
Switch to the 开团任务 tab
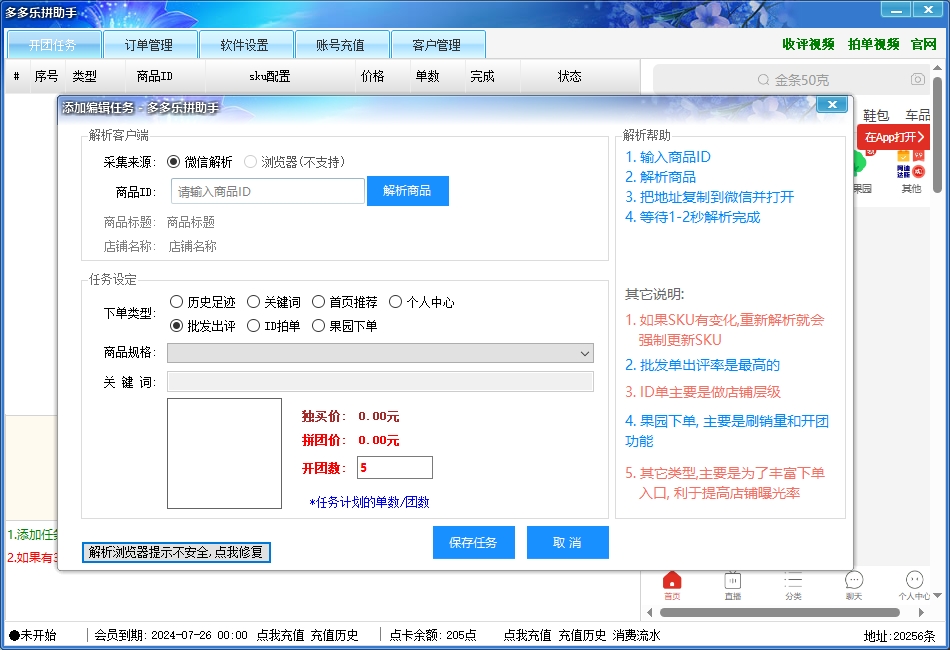click(53, 45)
